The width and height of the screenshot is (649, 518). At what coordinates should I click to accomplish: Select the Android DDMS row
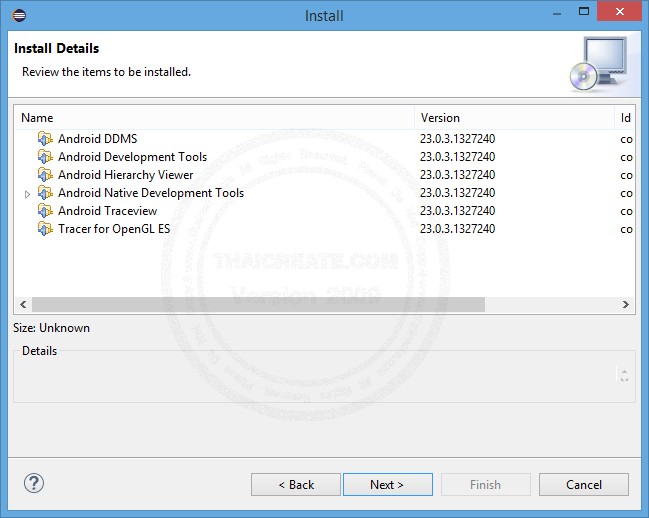(324, 139)
